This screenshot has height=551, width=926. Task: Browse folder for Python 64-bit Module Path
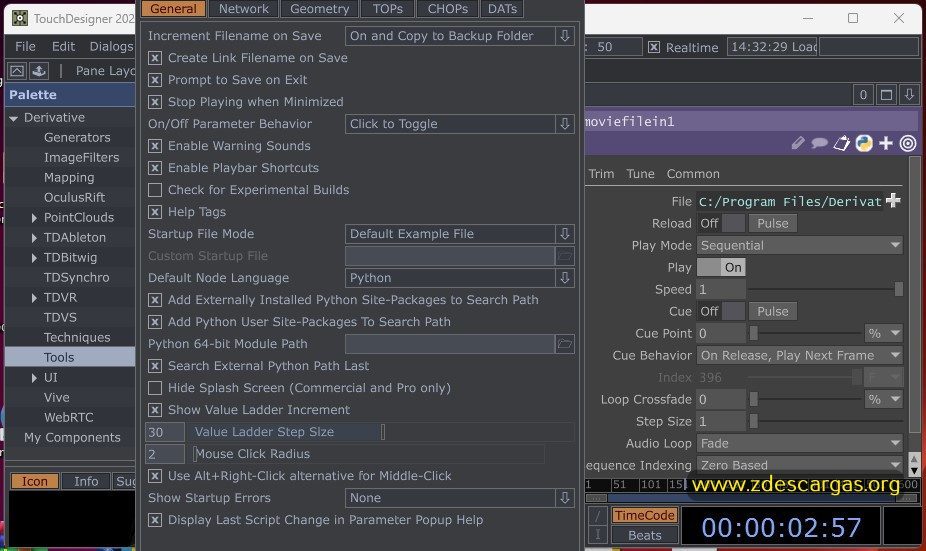[x=565, y=344]
